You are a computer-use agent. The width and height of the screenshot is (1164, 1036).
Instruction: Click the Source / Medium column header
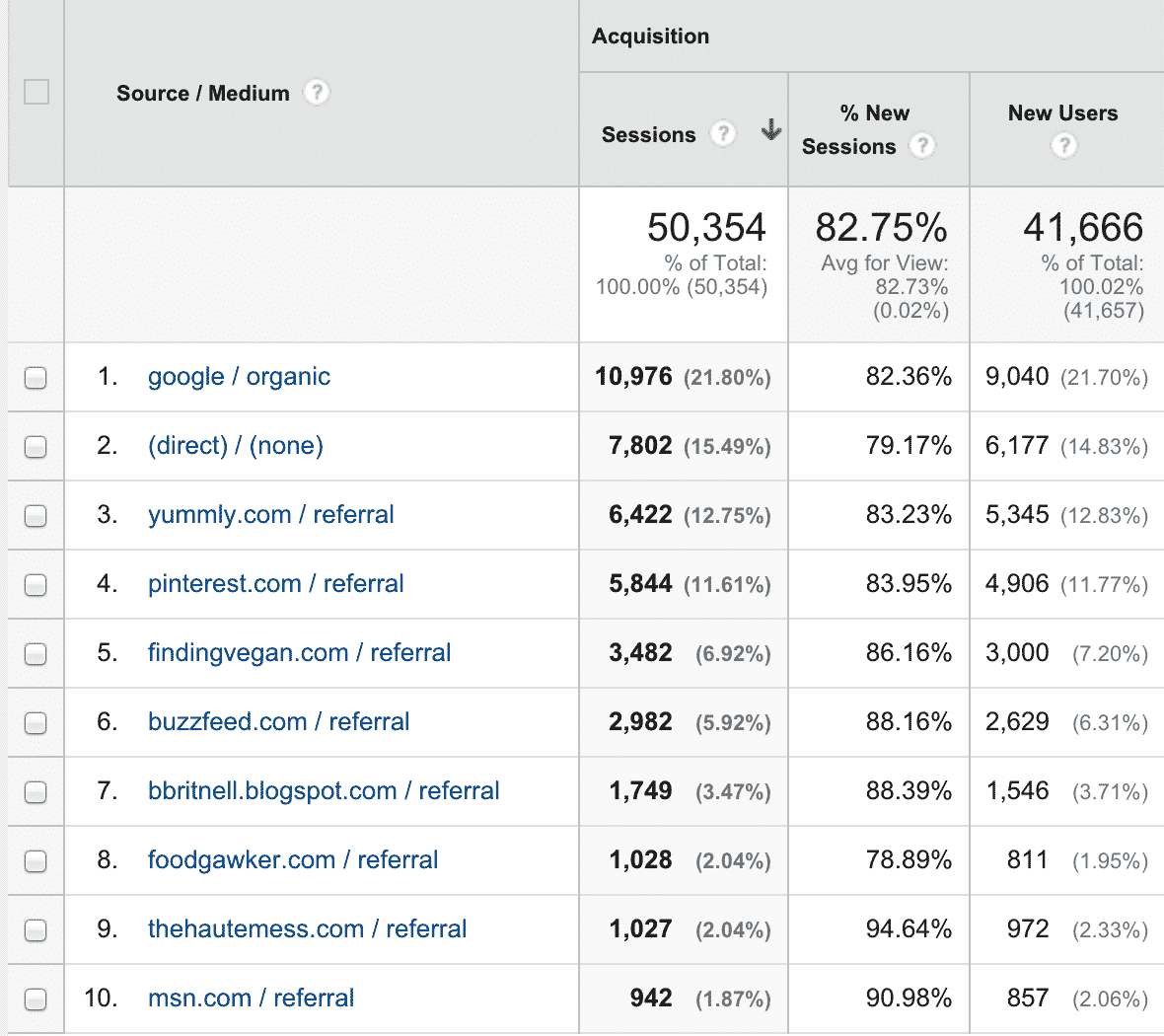(202, 94)
